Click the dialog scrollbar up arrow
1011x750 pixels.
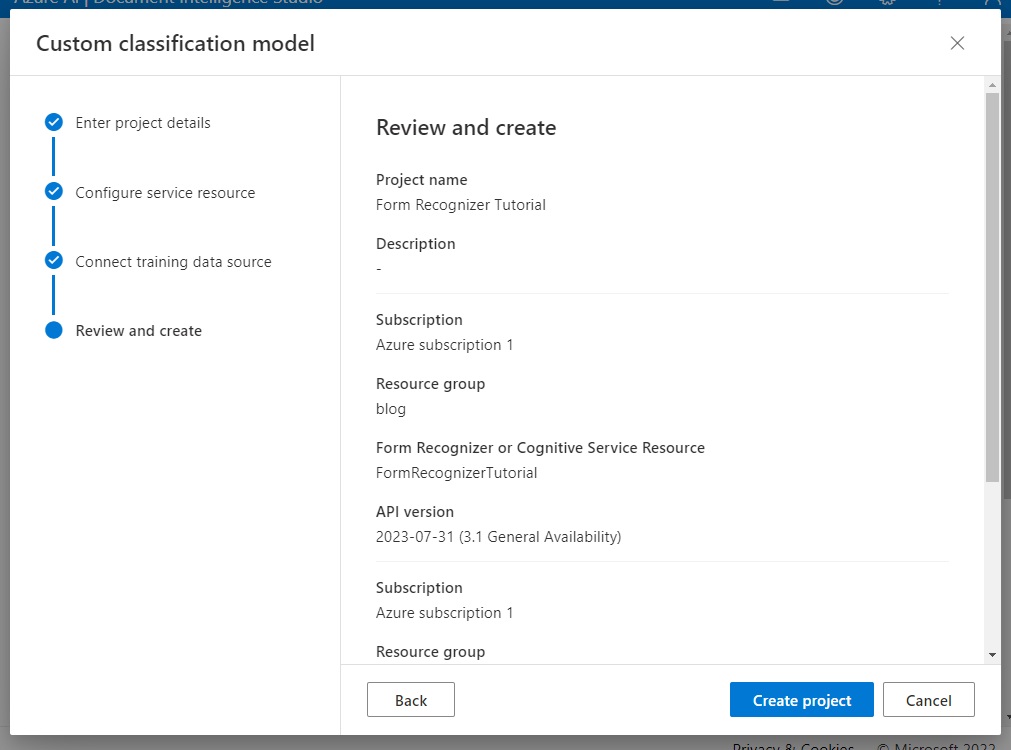[992, 85]
